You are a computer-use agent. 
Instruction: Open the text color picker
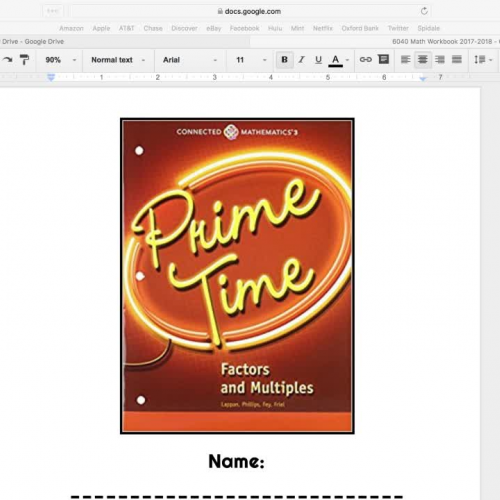336,60
